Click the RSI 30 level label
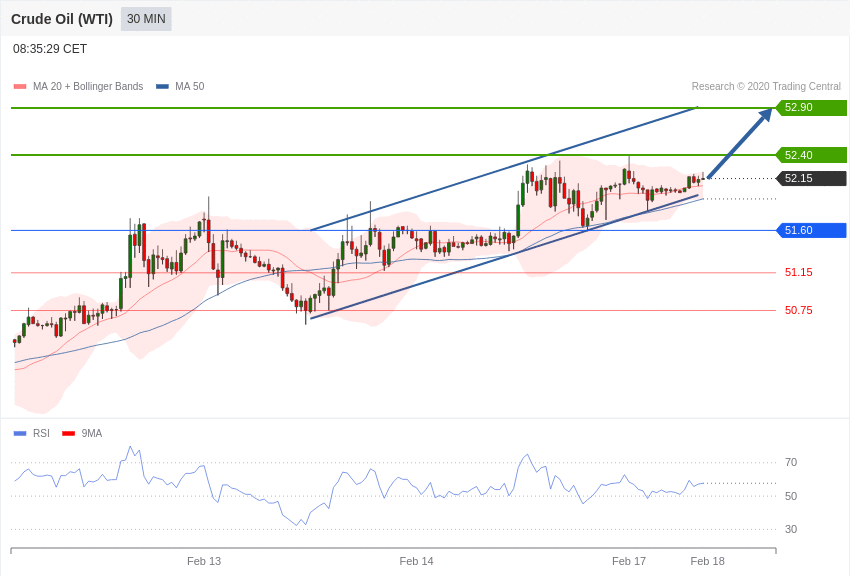The width and height of the screenshot is (850, 576). [791, 529]
